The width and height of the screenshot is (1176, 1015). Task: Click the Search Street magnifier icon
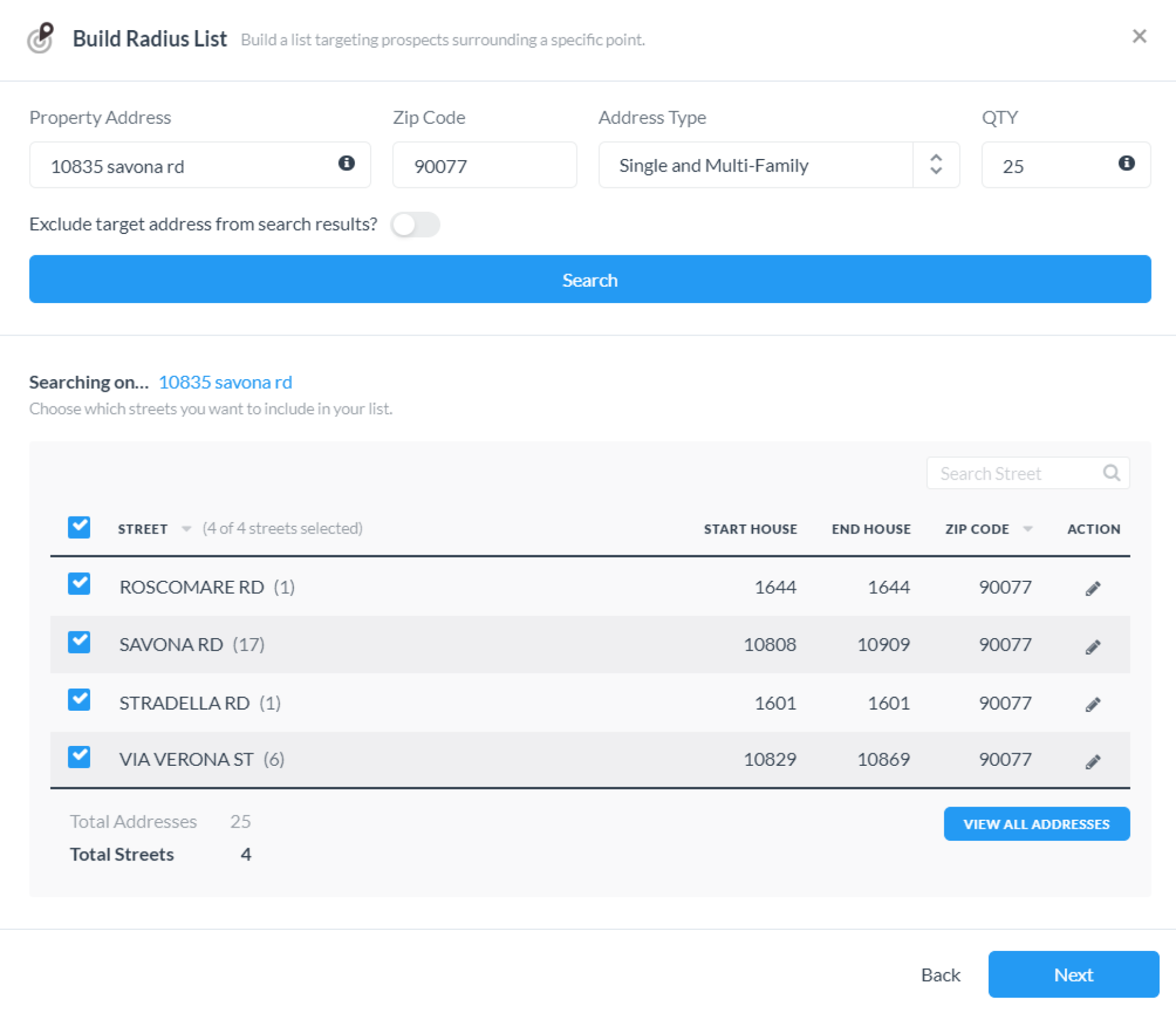1111,472
